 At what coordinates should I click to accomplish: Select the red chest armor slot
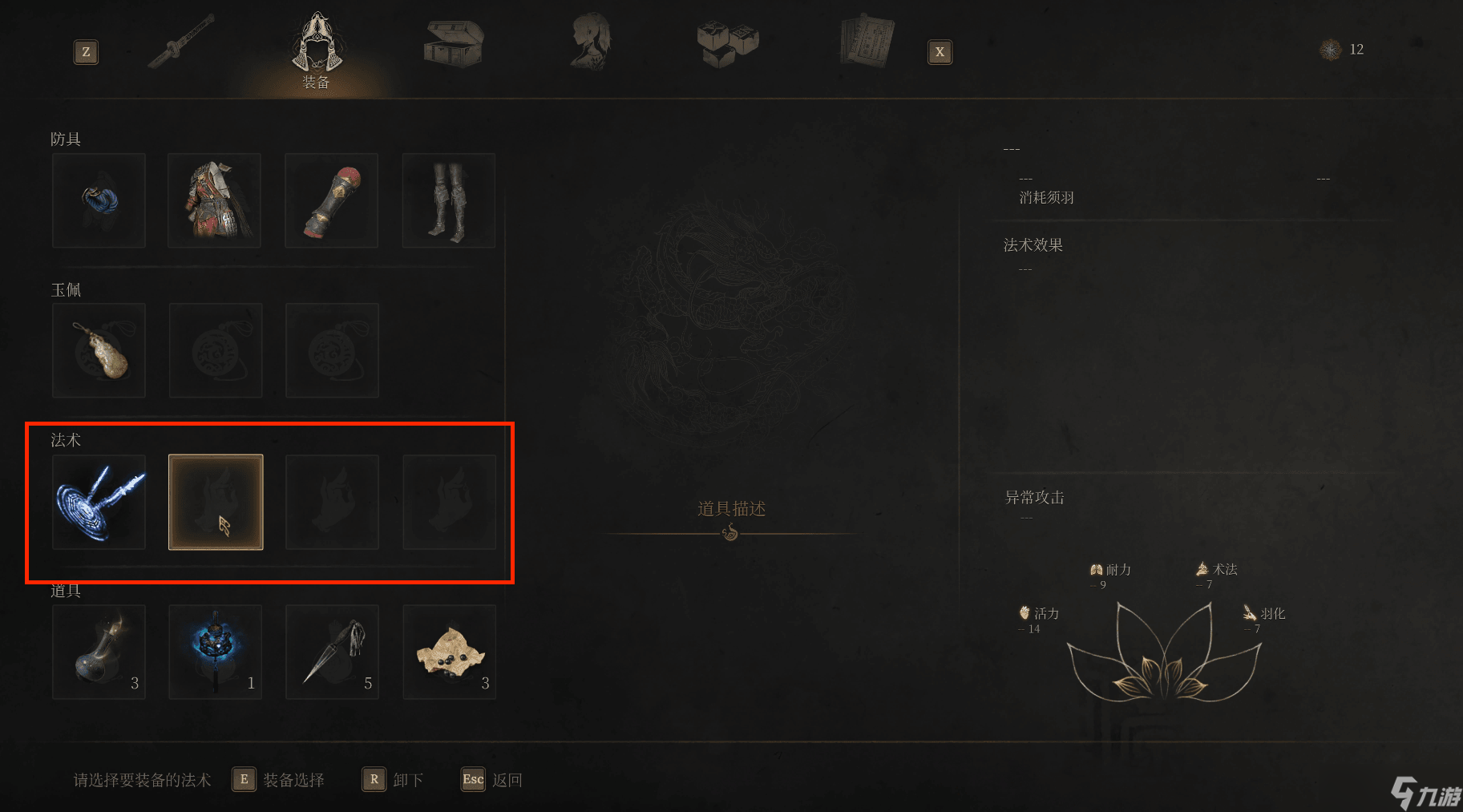215,200
